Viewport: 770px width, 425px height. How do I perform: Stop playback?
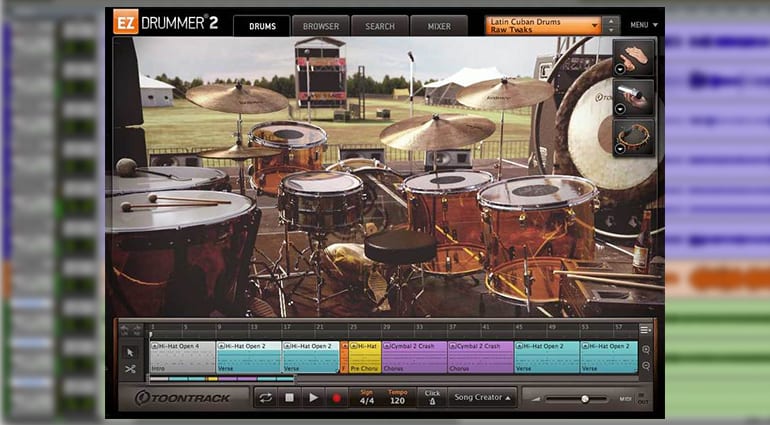290,398
